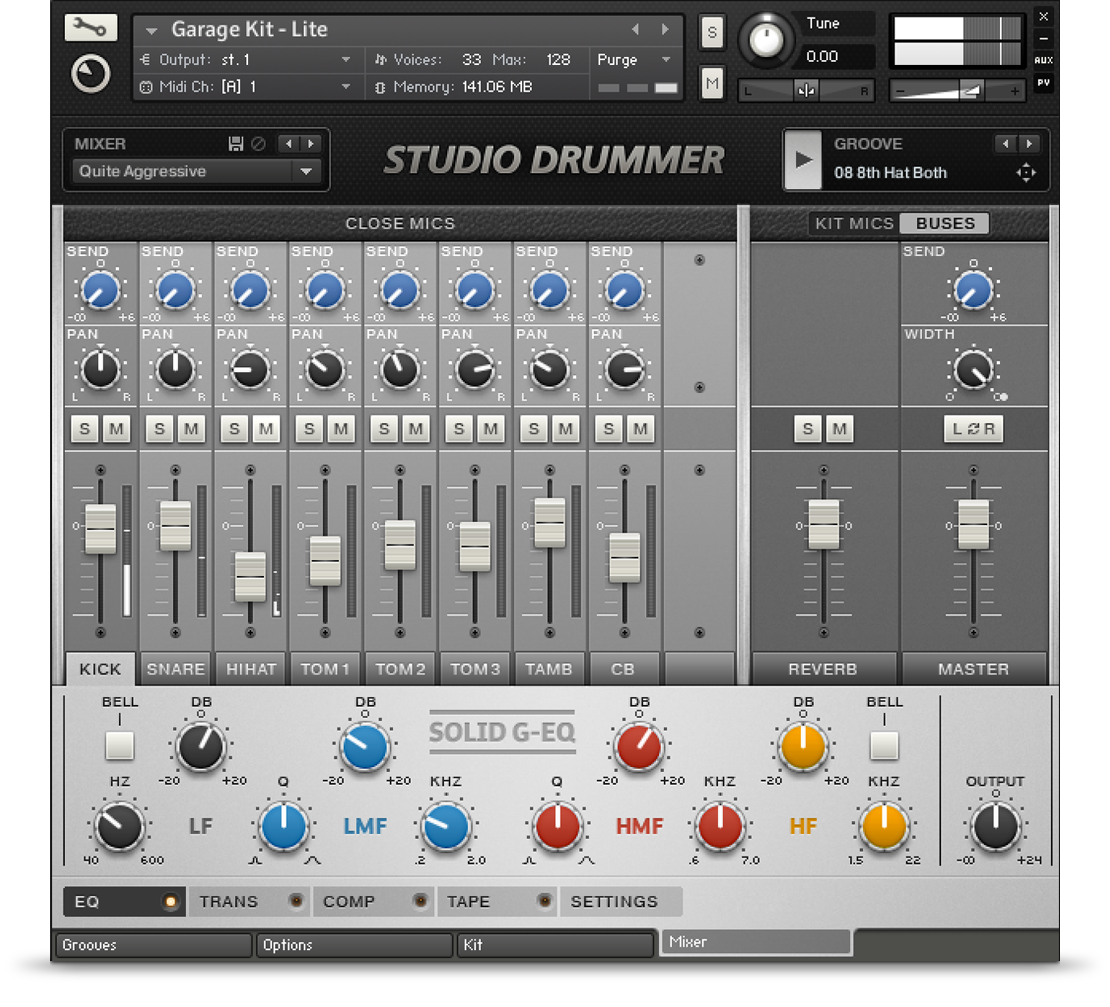Open the Kit page tab

click(x=555, y=945)
